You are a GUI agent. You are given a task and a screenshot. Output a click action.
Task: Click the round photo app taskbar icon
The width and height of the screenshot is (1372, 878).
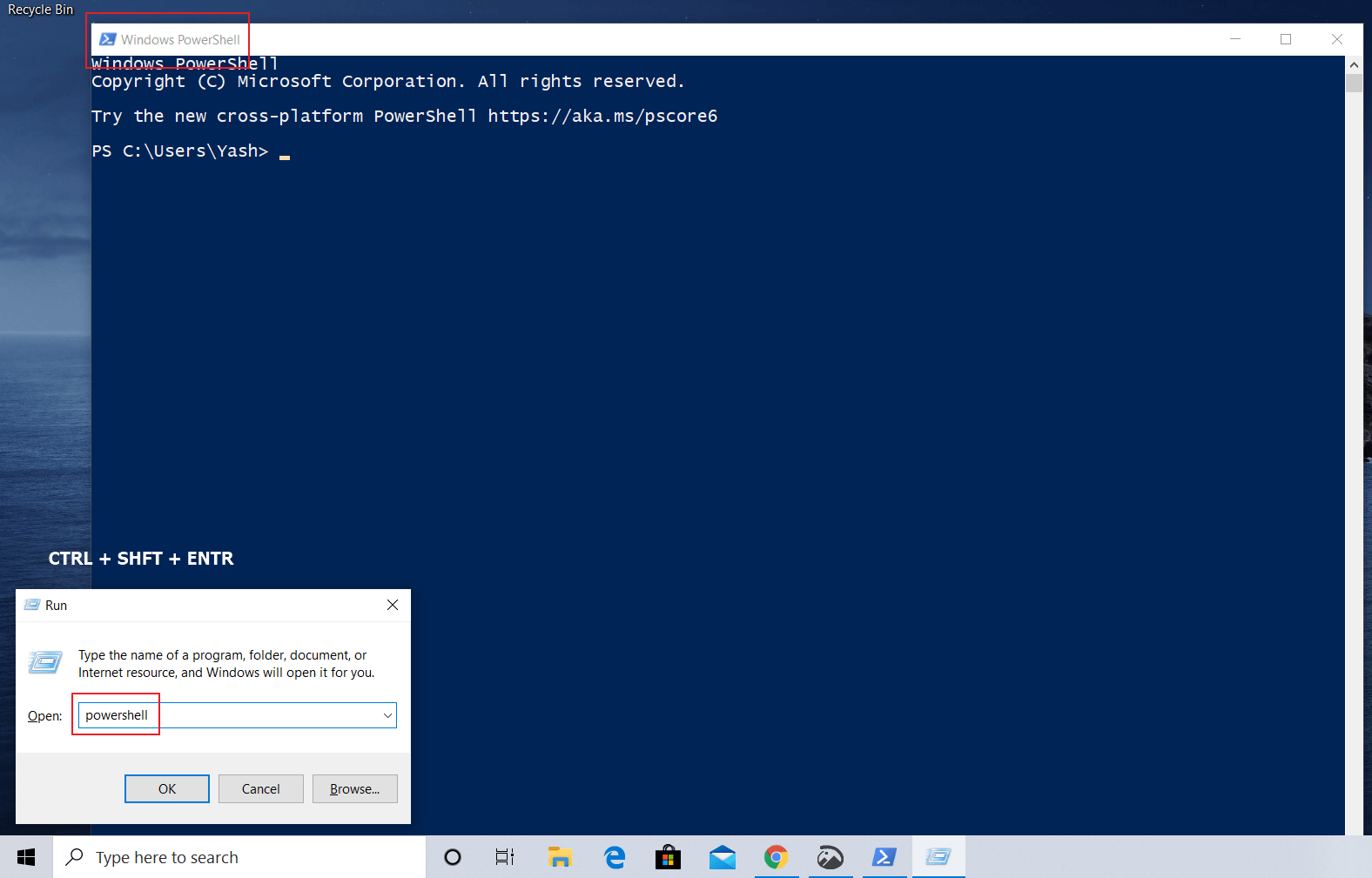830,857
